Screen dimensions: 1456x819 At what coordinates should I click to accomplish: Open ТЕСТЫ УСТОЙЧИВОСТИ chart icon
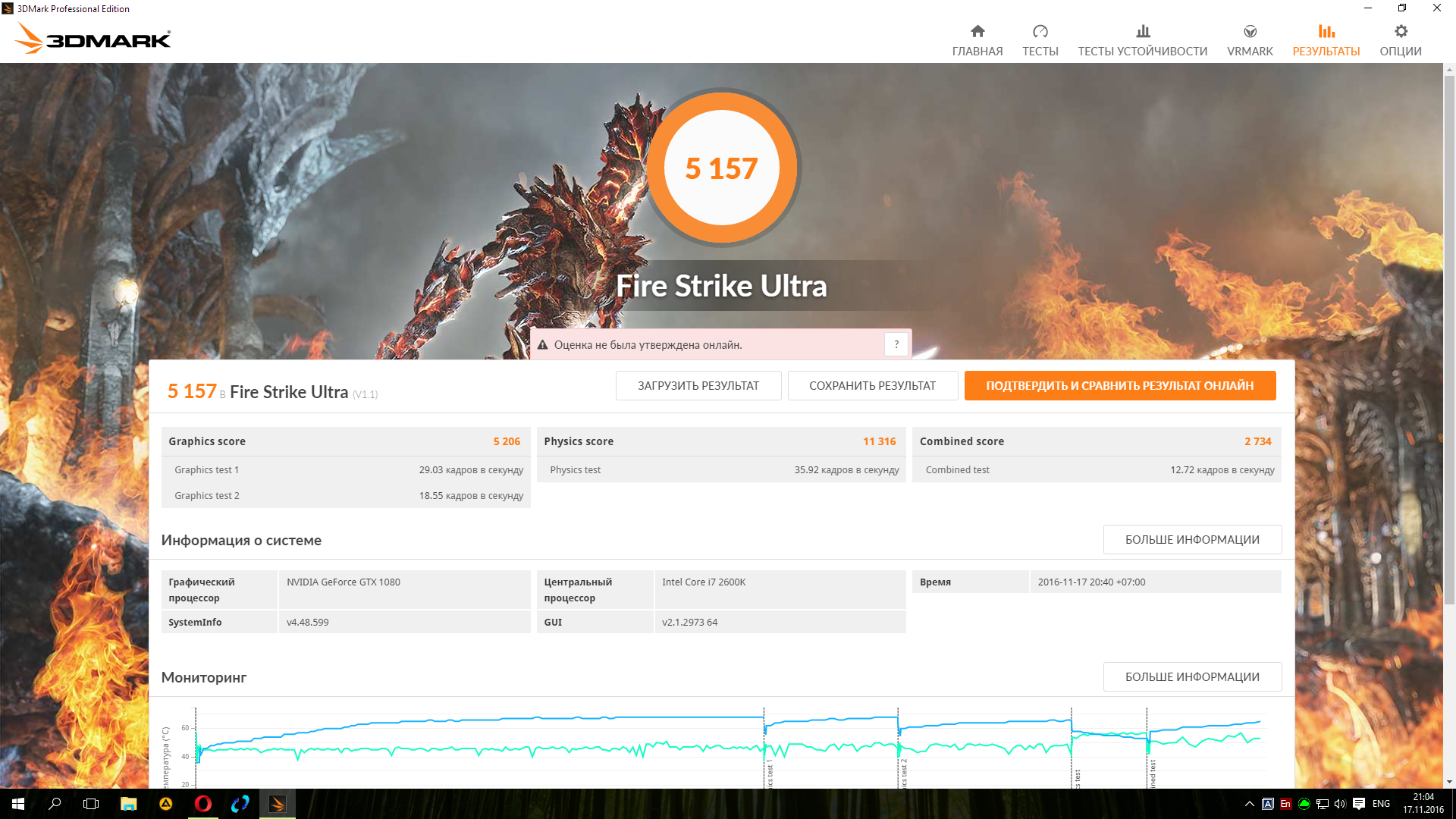click(1143, 32)
